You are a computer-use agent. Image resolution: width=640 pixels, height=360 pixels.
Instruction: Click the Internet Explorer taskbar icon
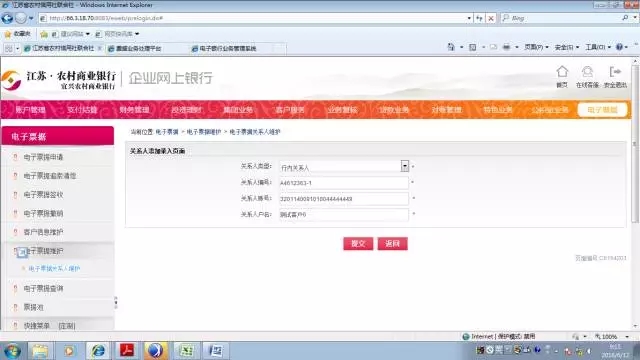98,351
